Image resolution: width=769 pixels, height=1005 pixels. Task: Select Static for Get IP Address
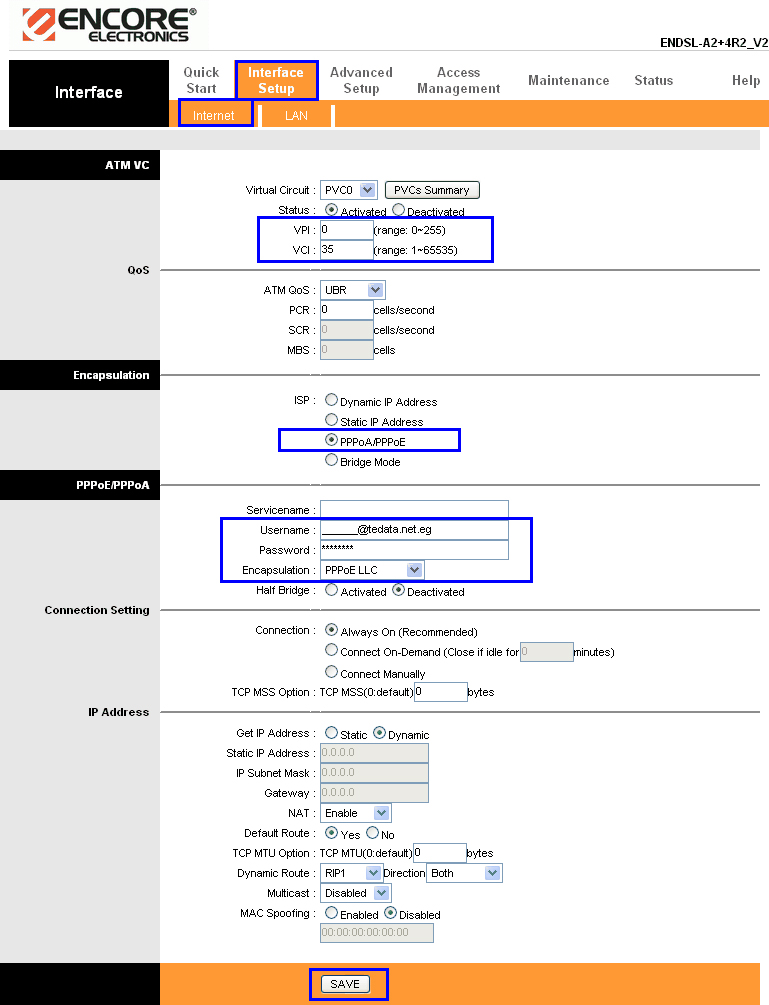click(331, 733)
